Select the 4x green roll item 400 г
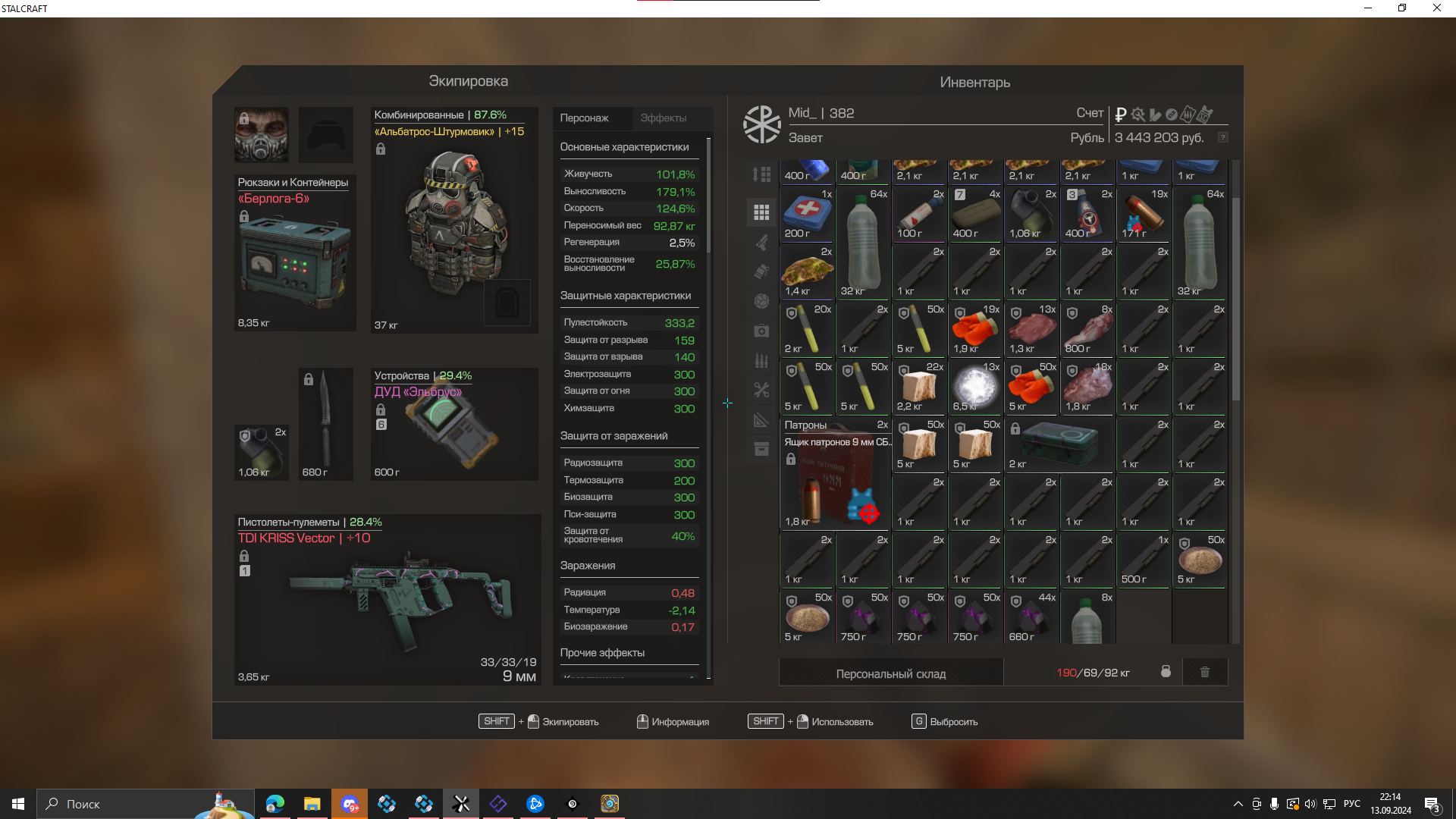The image size is (1456, 819). [976, 214]
